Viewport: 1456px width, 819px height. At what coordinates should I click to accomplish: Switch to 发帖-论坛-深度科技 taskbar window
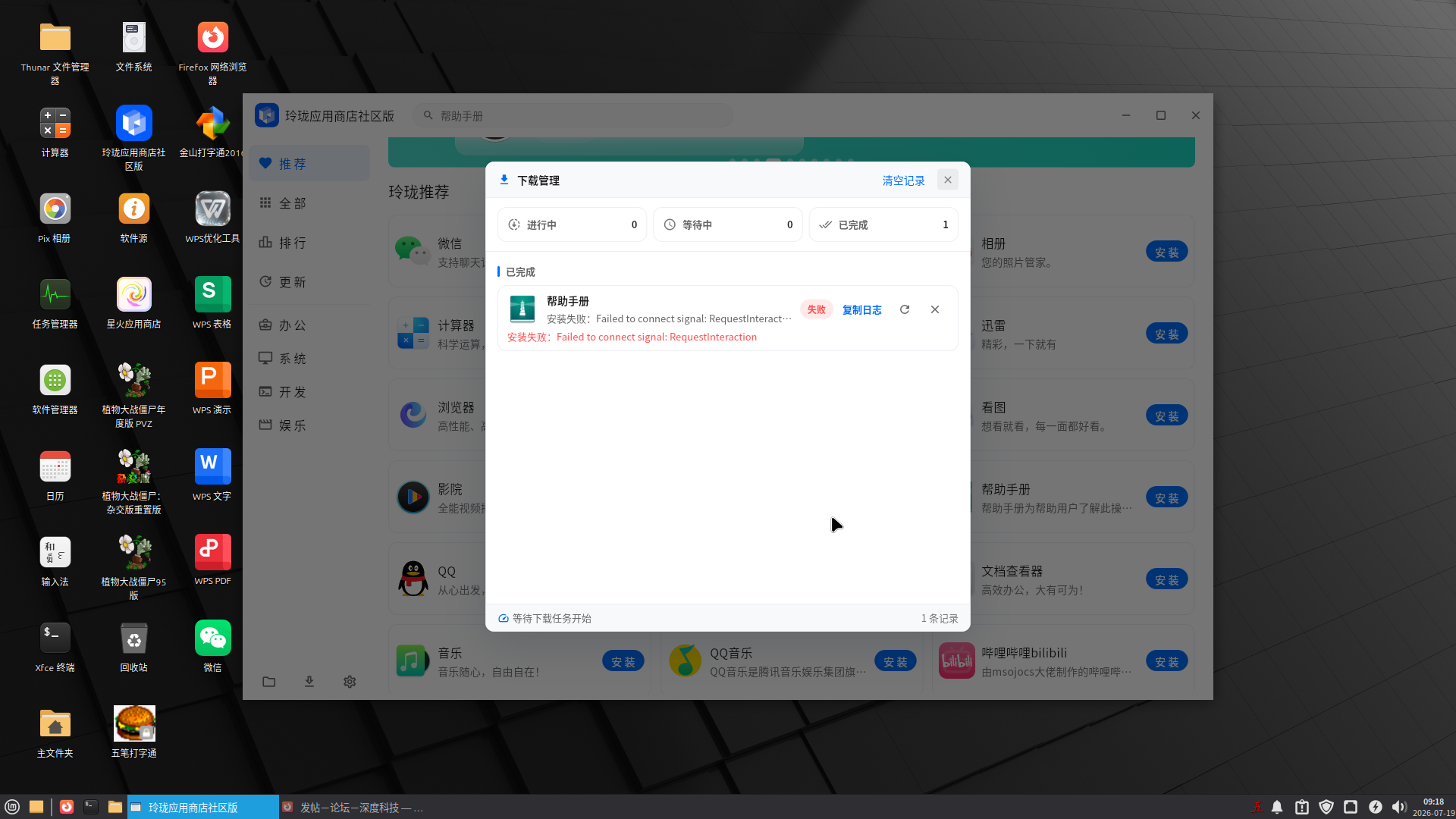tap(353, 808)
